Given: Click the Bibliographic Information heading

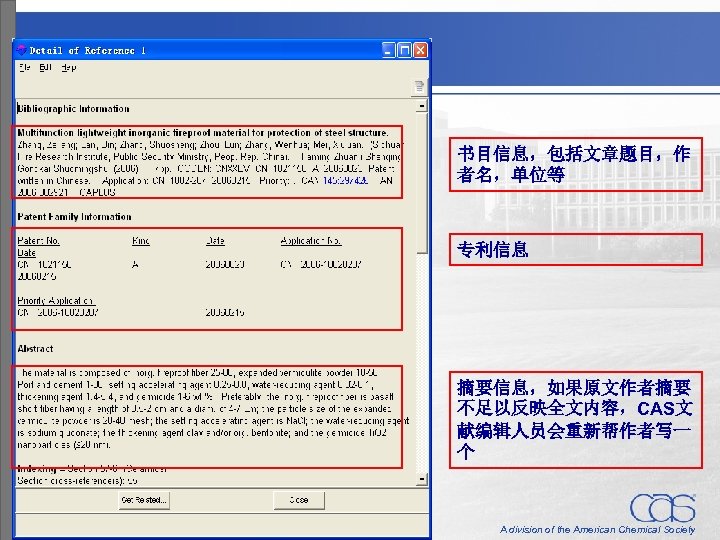Looking at the screenshot, I should (x=73, y=109).
